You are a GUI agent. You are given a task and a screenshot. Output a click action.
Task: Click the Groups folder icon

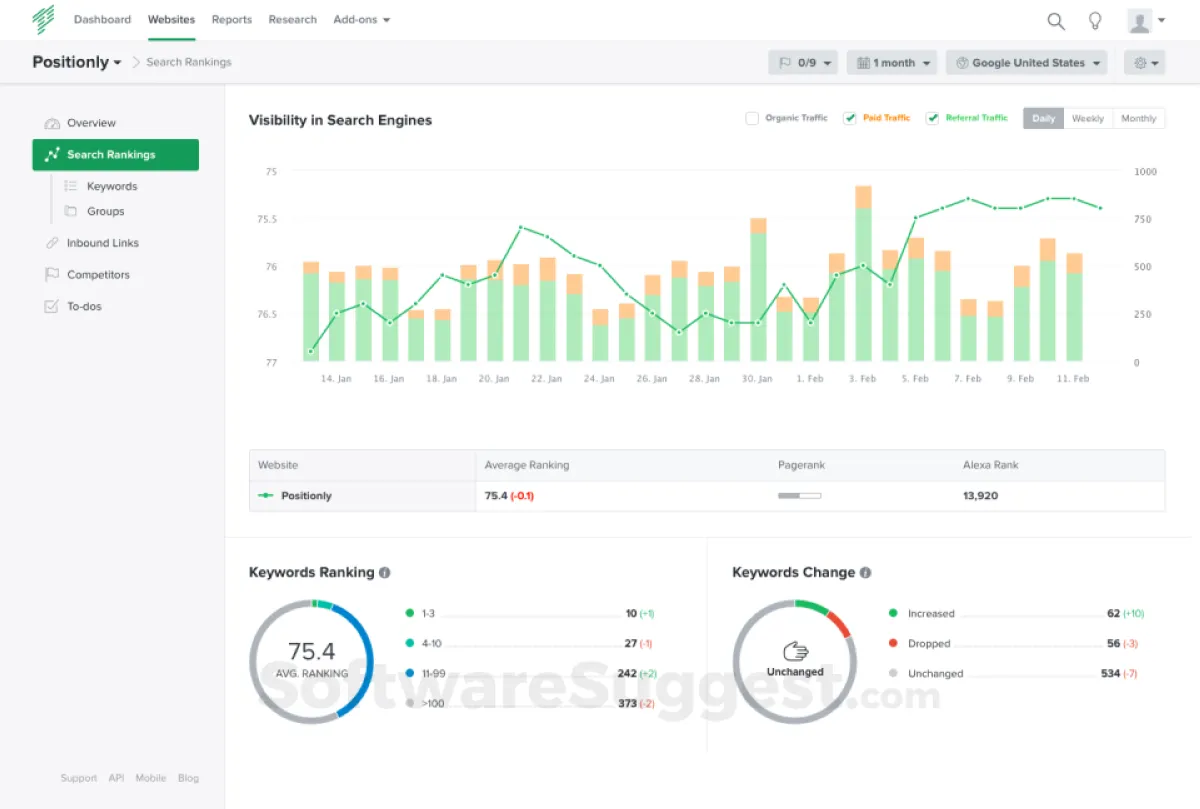tap(71, 211)
